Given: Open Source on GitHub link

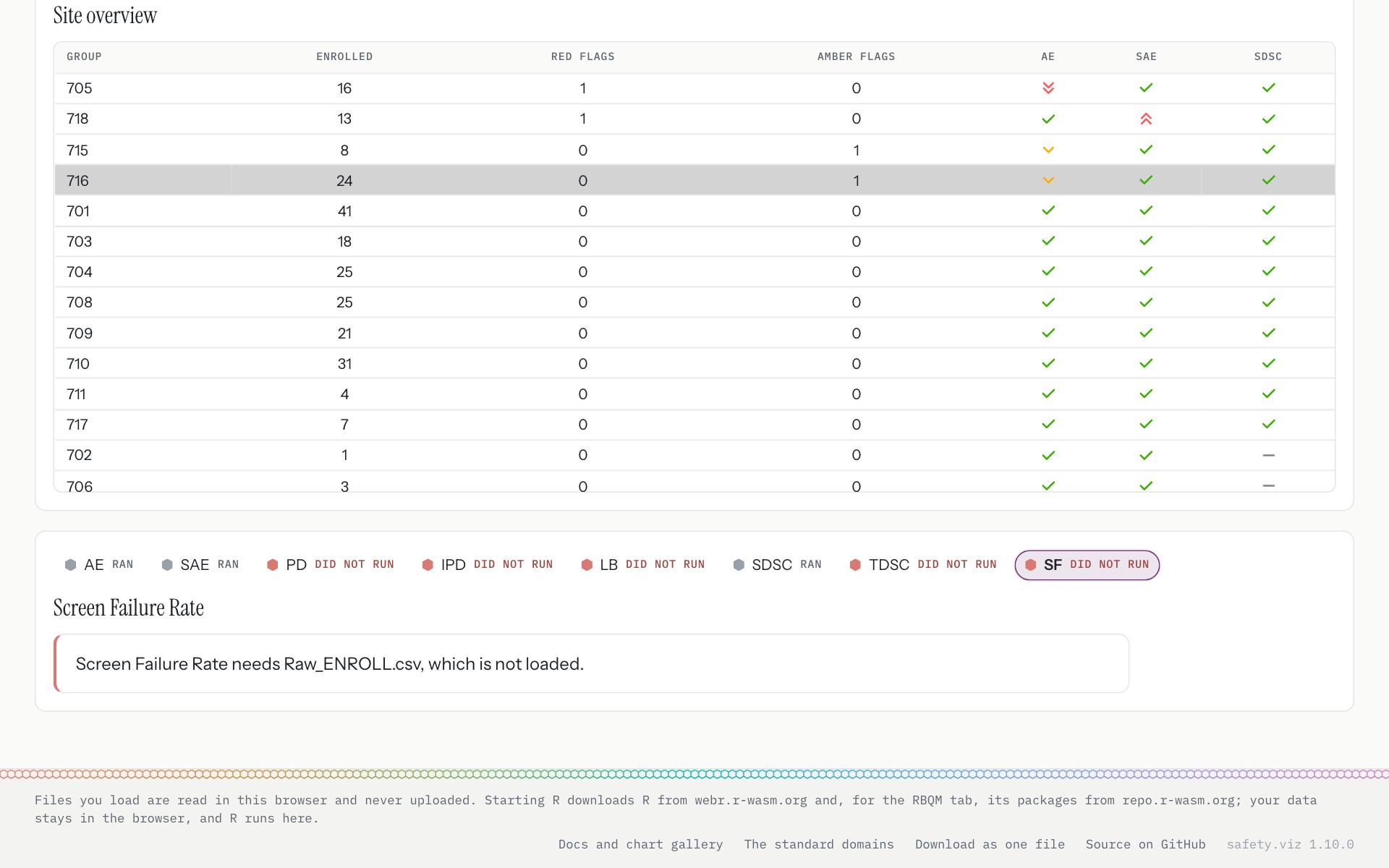Looking at the screenshot, I should (x=1145, y=844).
